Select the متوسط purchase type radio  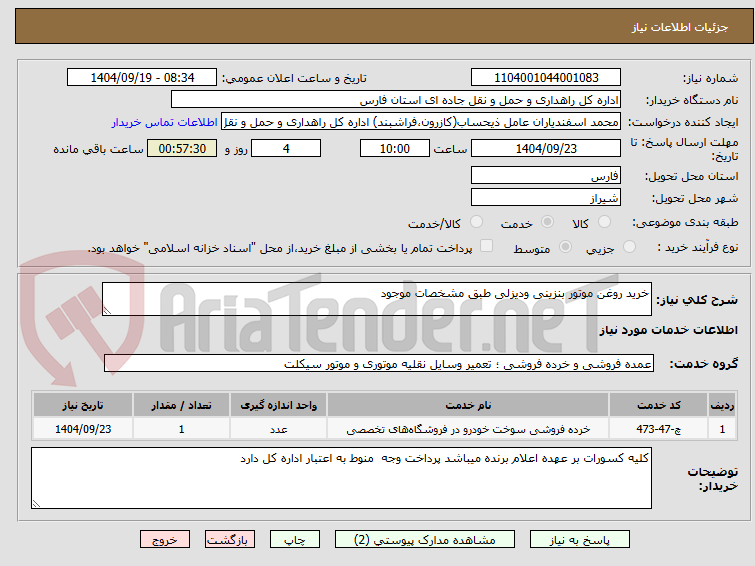click(x=565, y=247)
